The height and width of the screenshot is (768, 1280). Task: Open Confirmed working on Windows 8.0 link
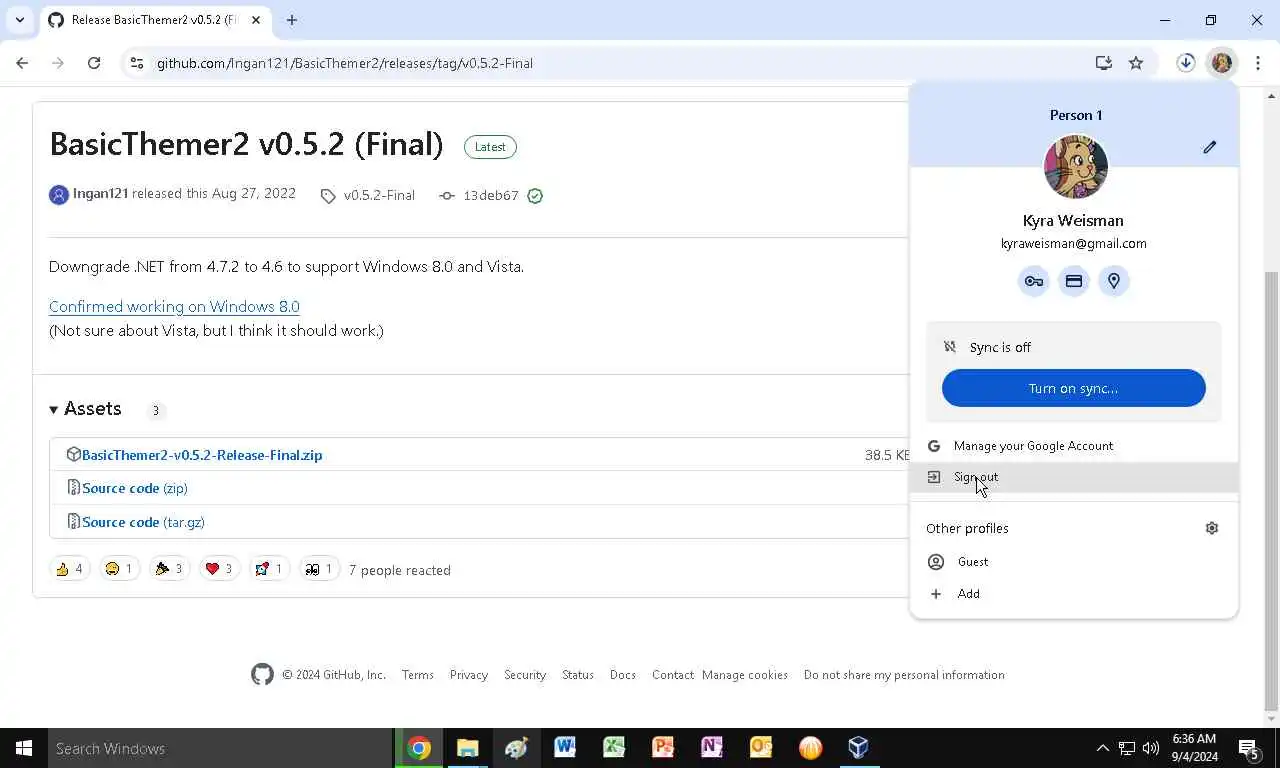(x=174, y=307)
